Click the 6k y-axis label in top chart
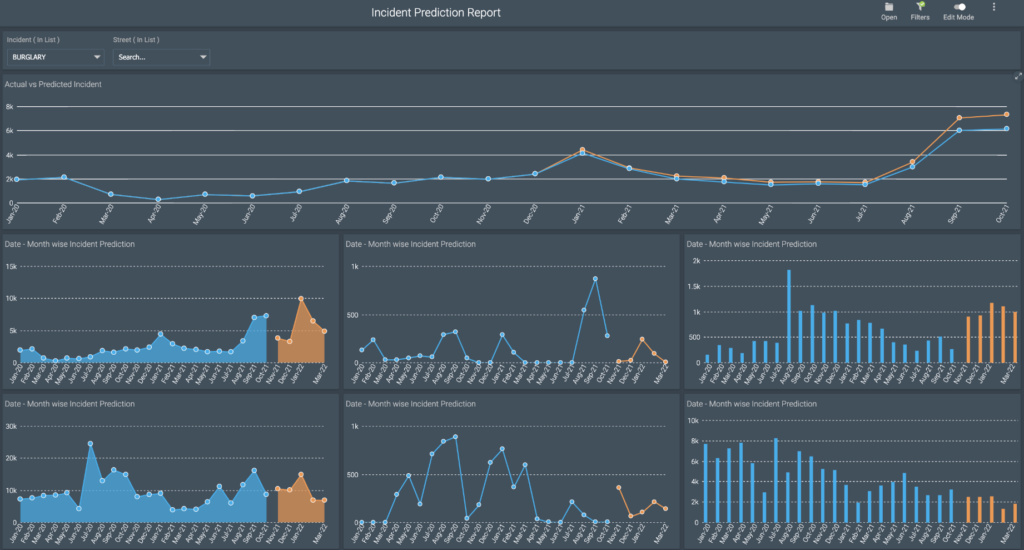Viewport: 1024px width, 550px height. 9,131
